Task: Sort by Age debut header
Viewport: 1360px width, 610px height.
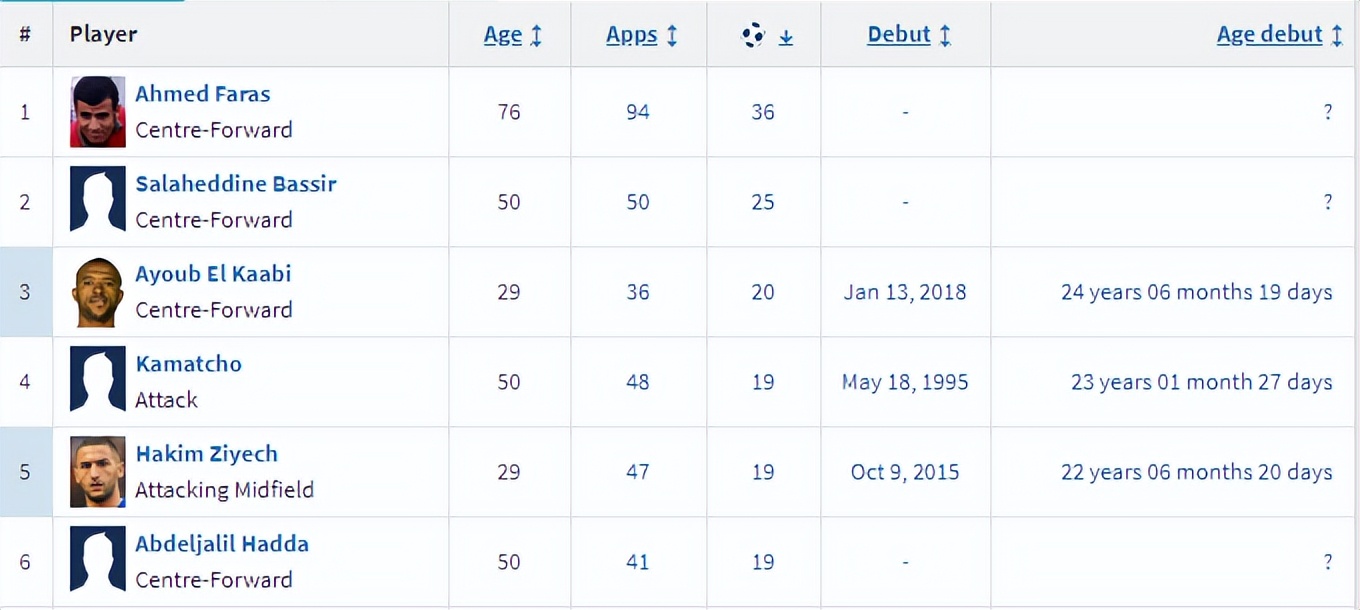Action: coord(1269,35)
